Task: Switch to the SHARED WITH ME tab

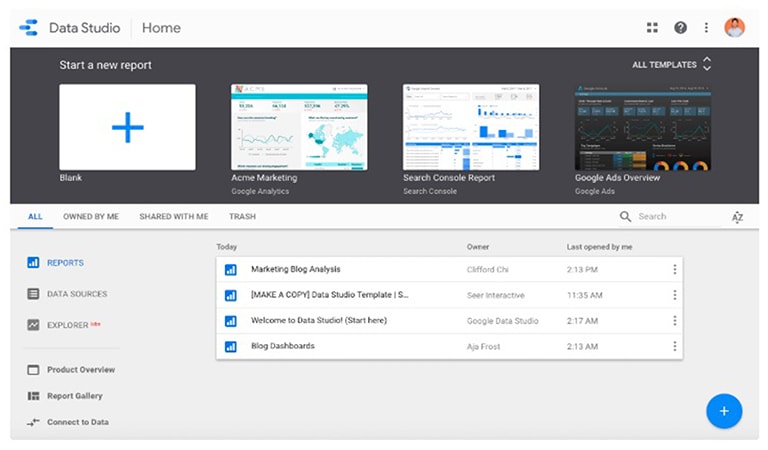Action: (x=174, y=216)
